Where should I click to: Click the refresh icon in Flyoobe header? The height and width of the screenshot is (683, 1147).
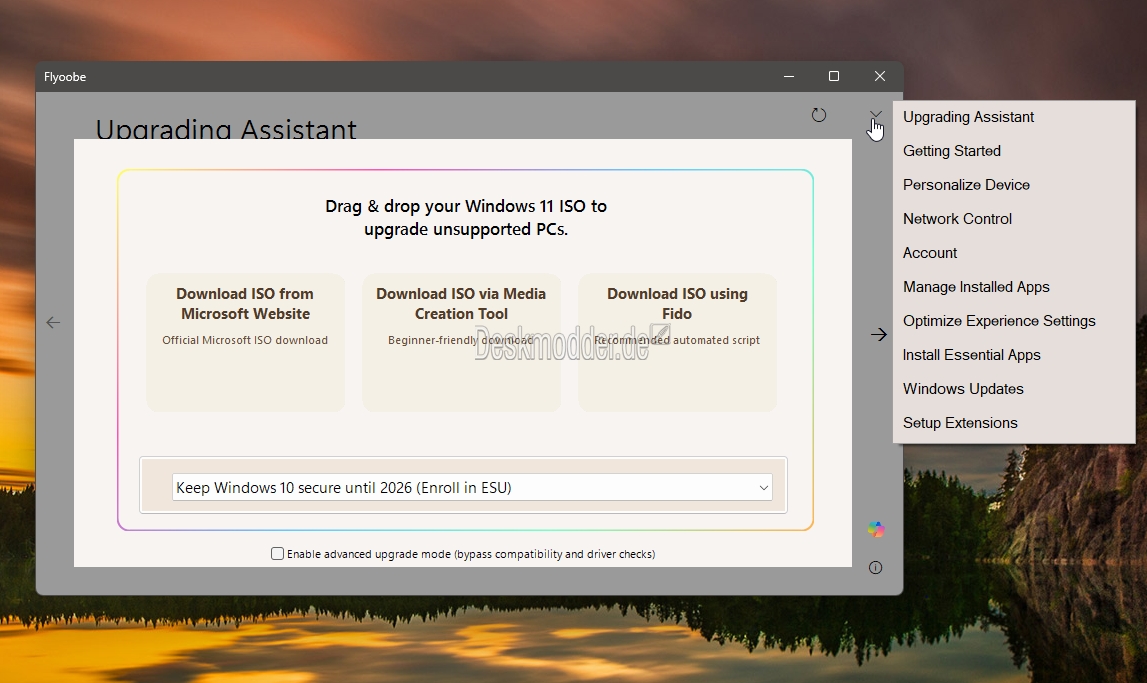[819, 115]
